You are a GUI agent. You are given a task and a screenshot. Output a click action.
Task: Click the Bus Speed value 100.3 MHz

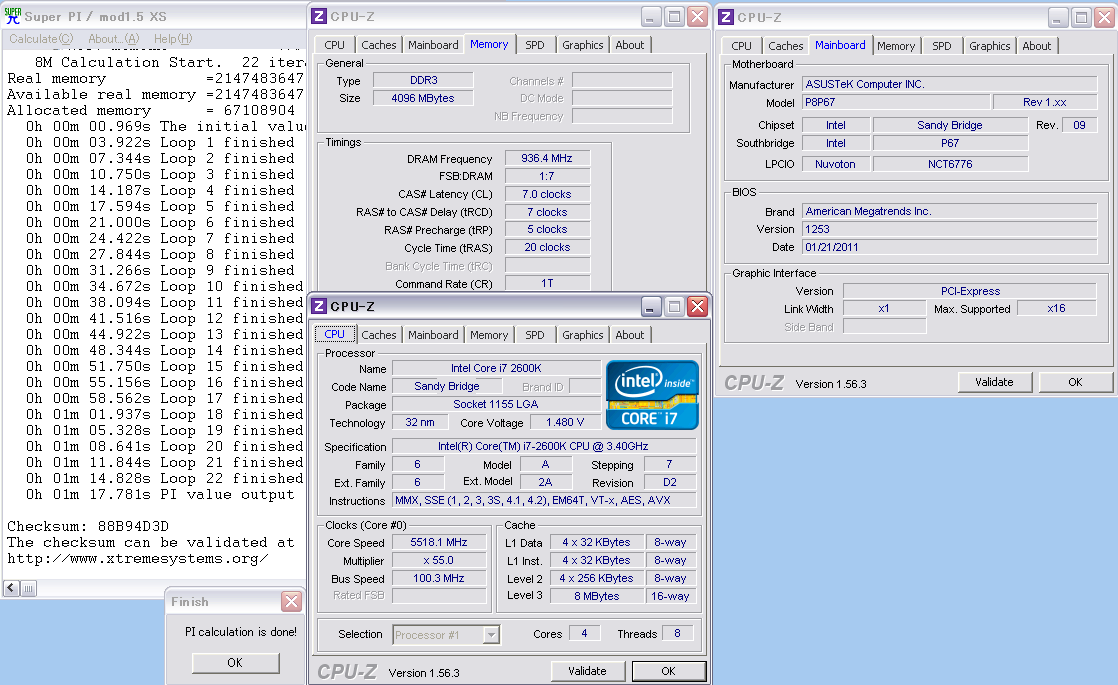[439, 578]
